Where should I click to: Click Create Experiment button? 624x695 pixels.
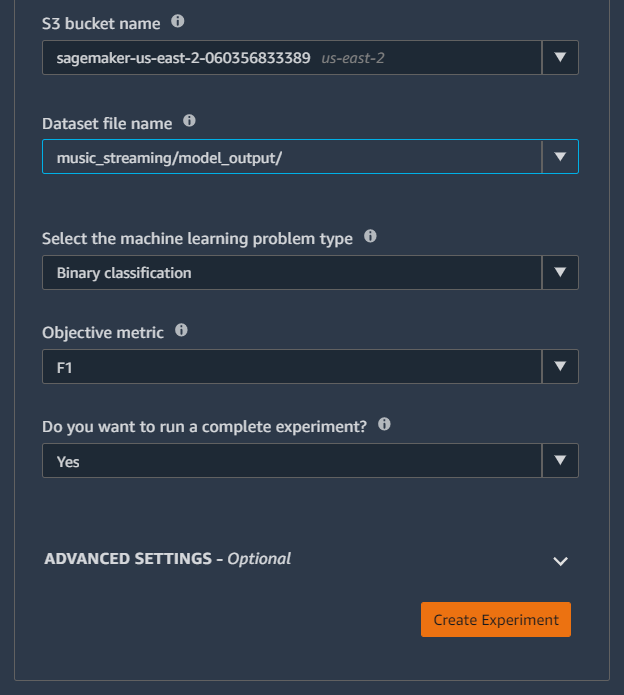click(496, 619)
